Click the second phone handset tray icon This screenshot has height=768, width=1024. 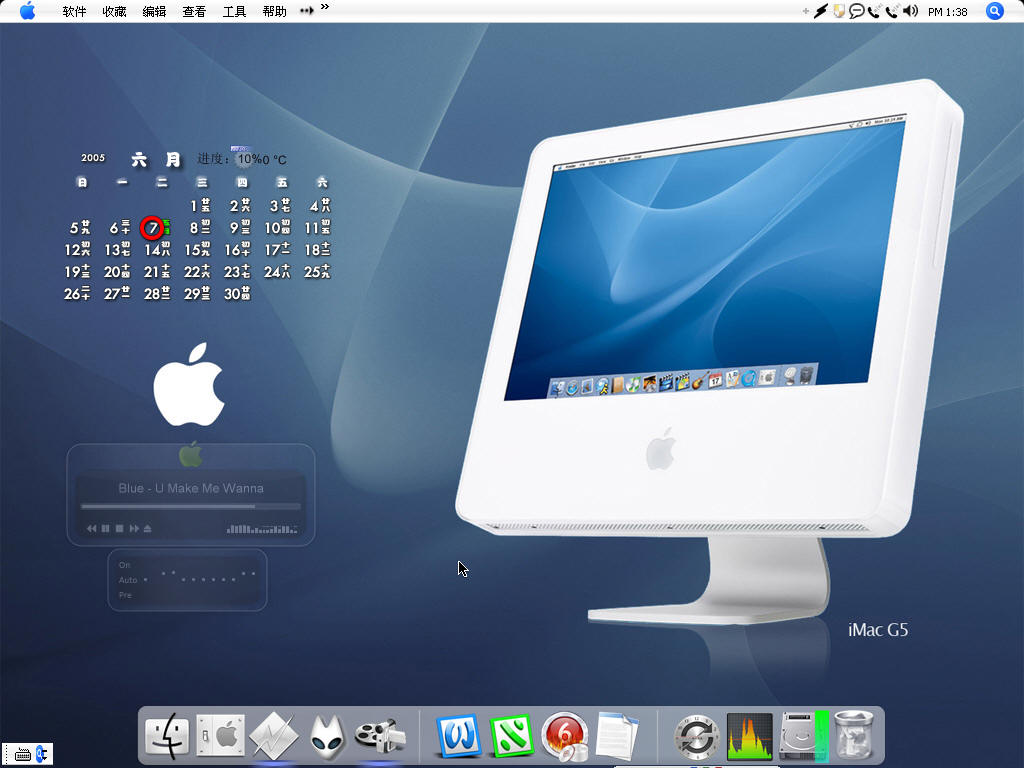[x=893, y=11]
